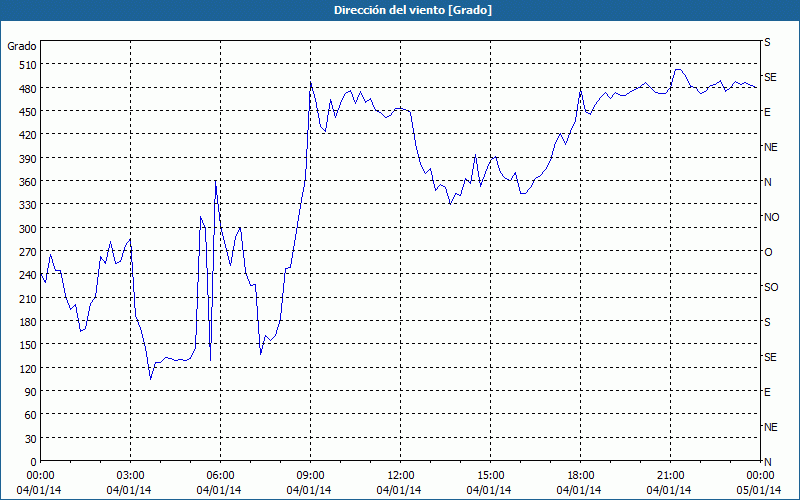Image resolution: width=800 pixels, height=500 pixels.
Task: Click the 03:00 time axis label
Action: coord(131,476)
